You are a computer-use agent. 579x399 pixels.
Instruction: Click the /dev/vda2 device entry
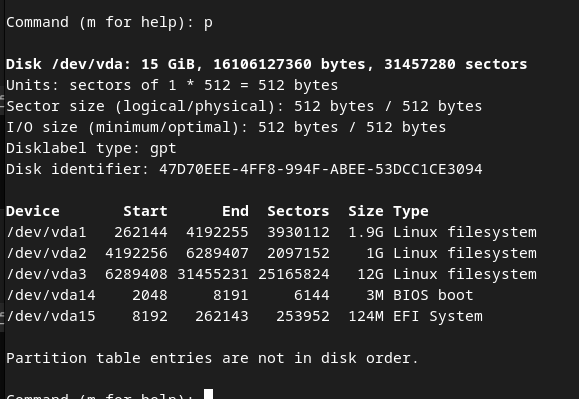(47, 253)
